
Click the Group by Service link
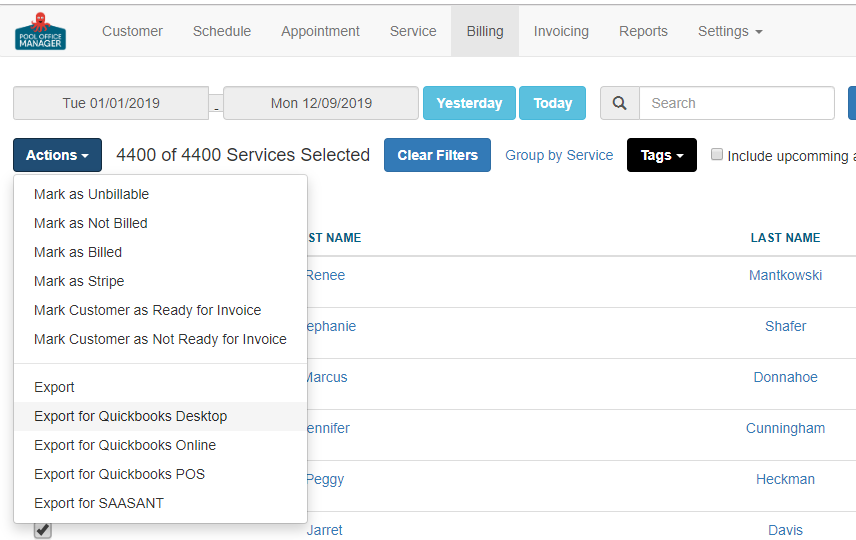tap(559, 155)
